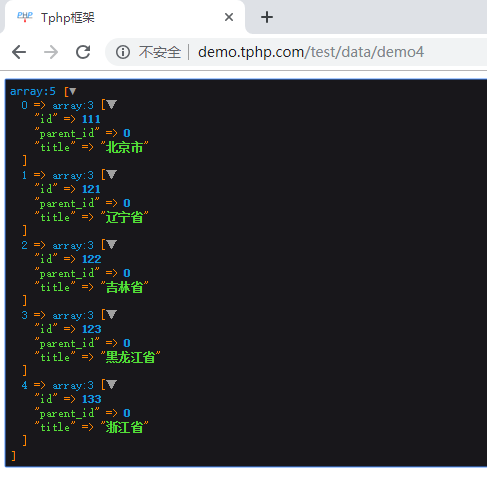Collapse array item 0 (北京市)

[x=111, y=105]
